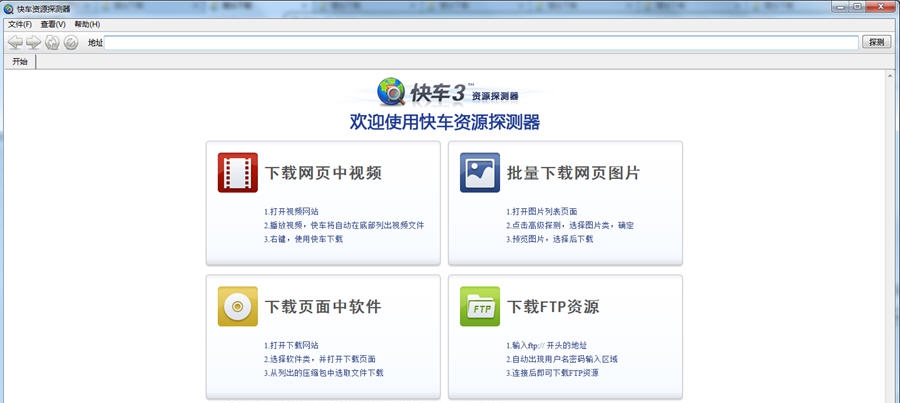The height and width of the screenshot is (403, 900).
Task: Click the forward navigation arrow
Action: (x=33, y=42)
